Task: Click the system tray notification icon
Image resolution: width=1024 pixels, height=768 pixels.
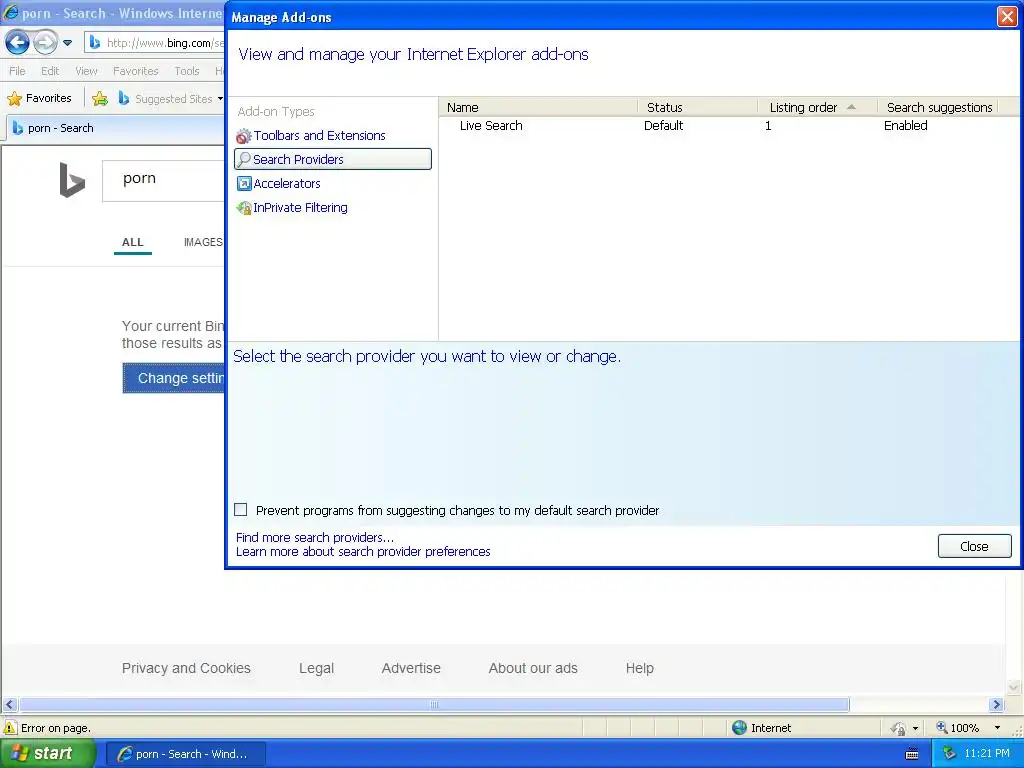Action: [x=948, y=754]
